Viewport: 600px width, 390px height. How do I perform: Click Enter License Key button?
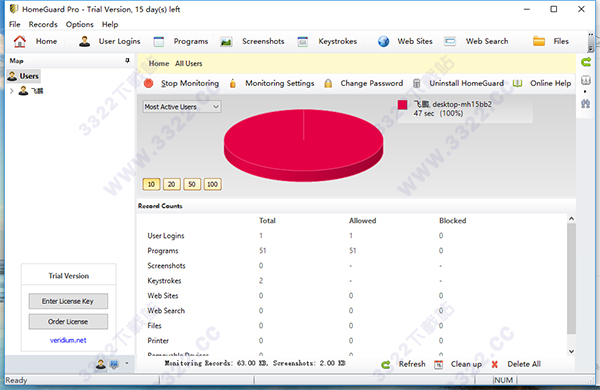pos(68,301)
